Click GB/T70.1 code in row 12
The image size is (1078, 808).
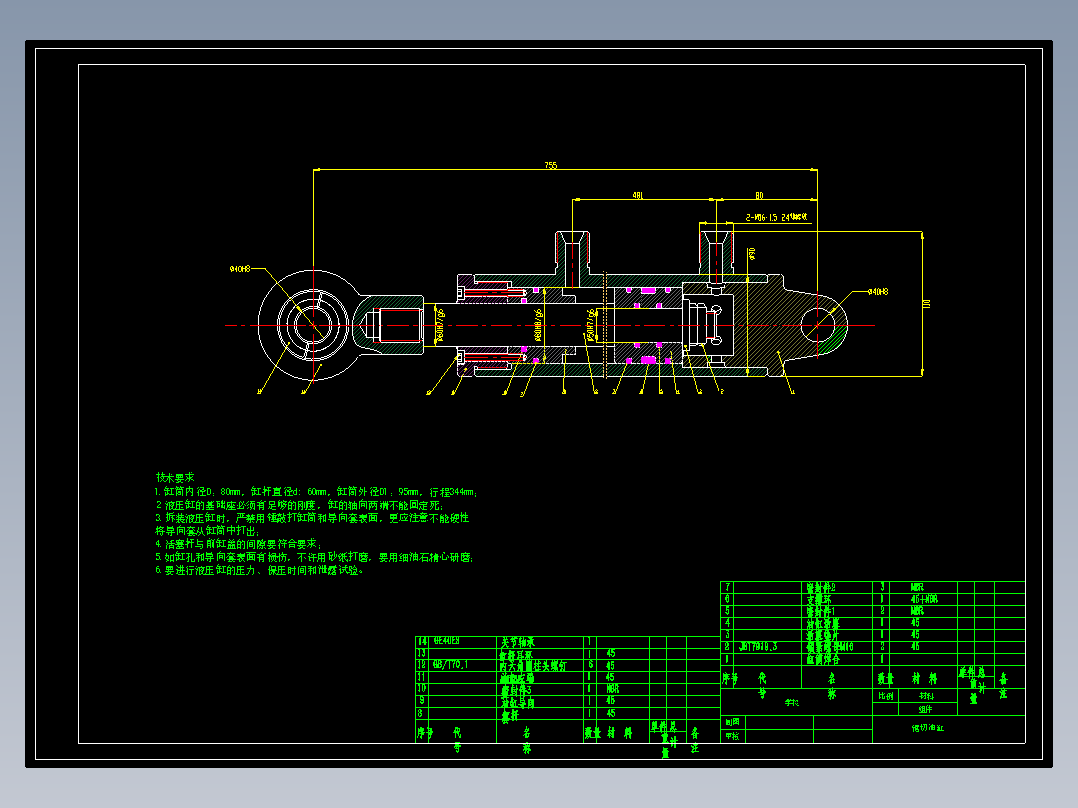pos(450,665)
